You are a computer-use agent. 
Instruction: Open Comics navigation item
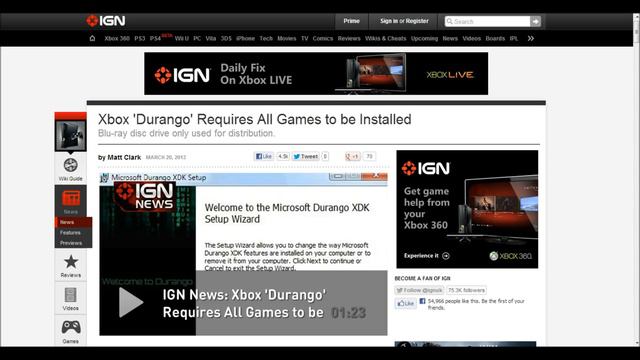[x=323, y=38]
